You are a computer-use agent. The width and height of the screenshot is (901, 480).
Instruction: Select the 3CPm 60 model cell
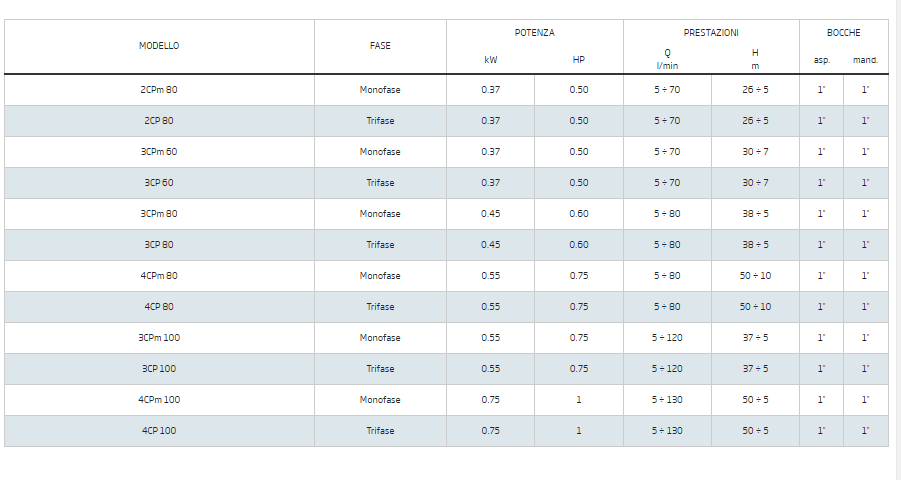(159, 152)
